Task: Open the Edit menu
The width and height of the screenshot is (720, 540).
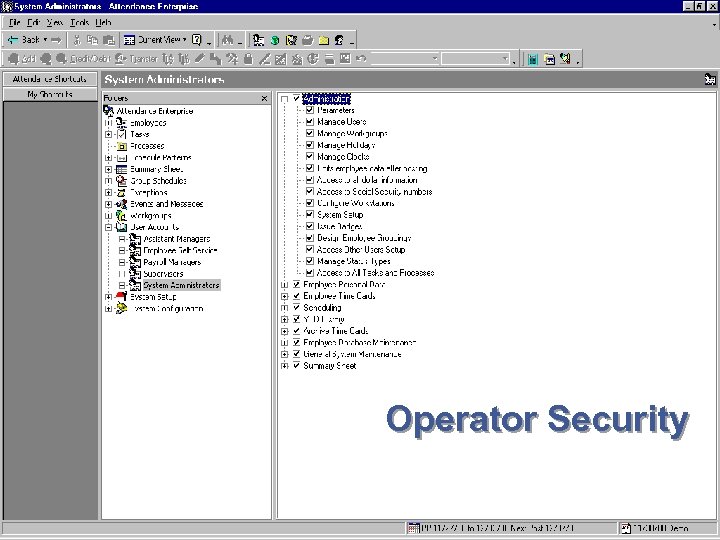Action: click(33, 22)
